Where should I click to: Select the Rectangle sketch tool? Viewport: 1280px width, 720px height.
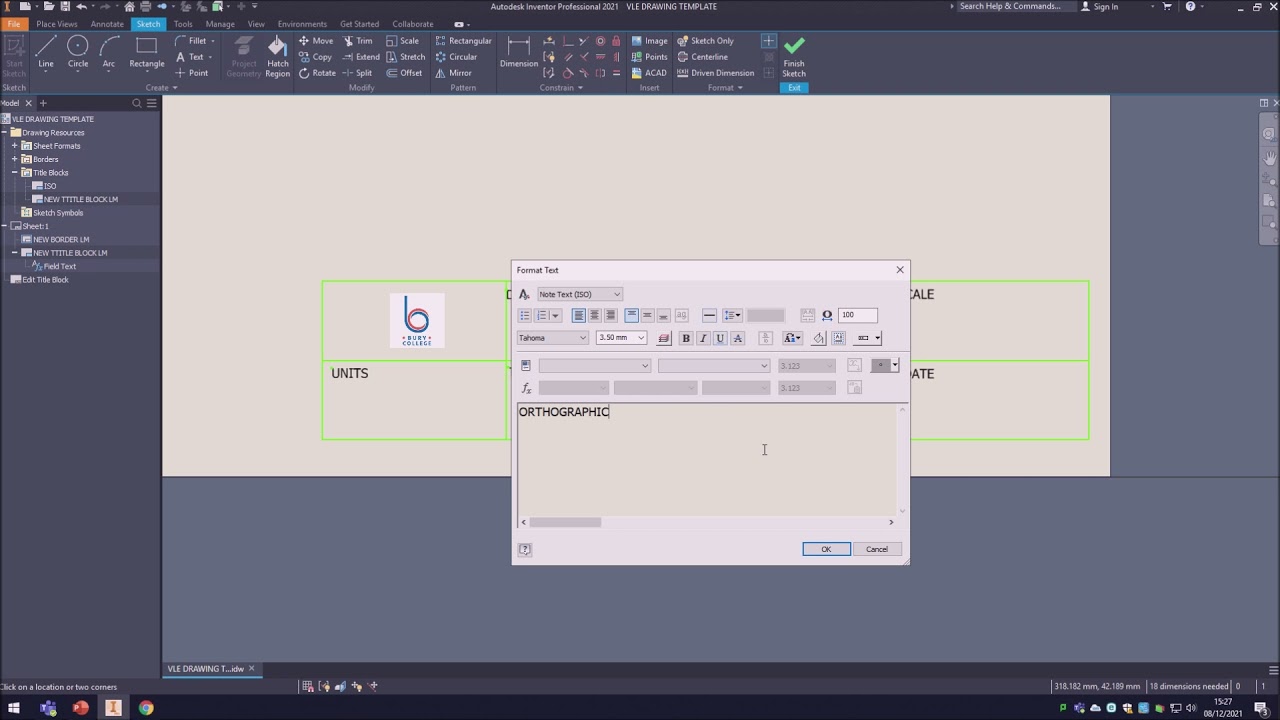pos(146,52)
